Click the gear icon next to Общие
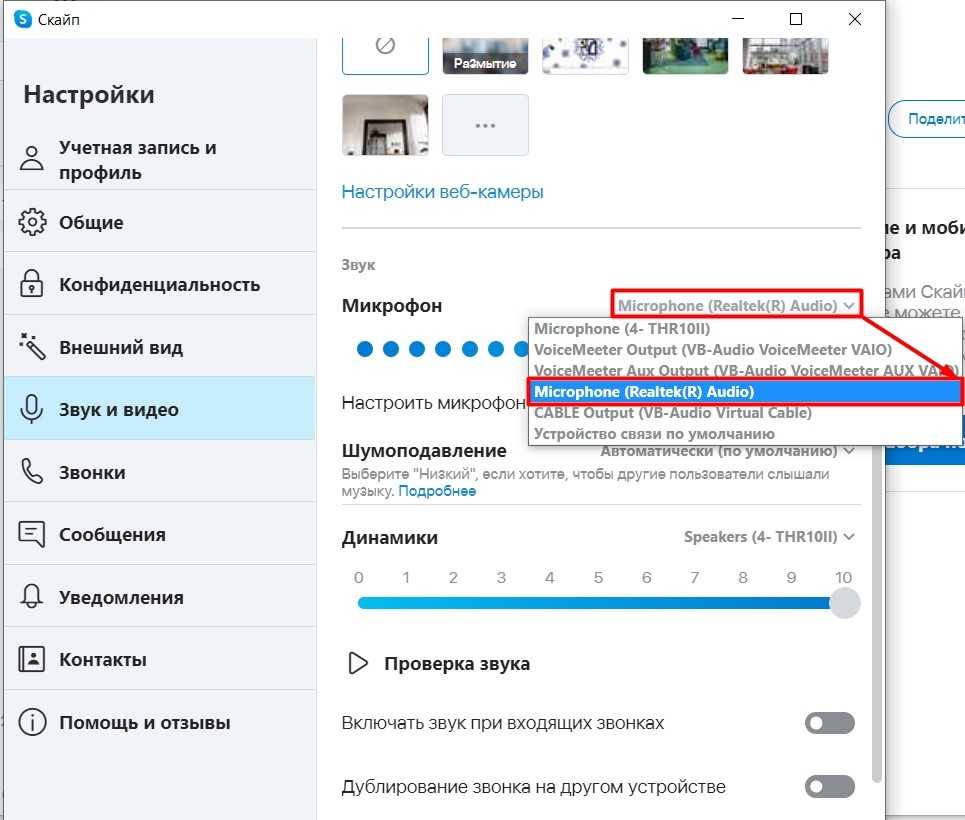The height and width of the screenshot is (820, 965). point(32,222)
